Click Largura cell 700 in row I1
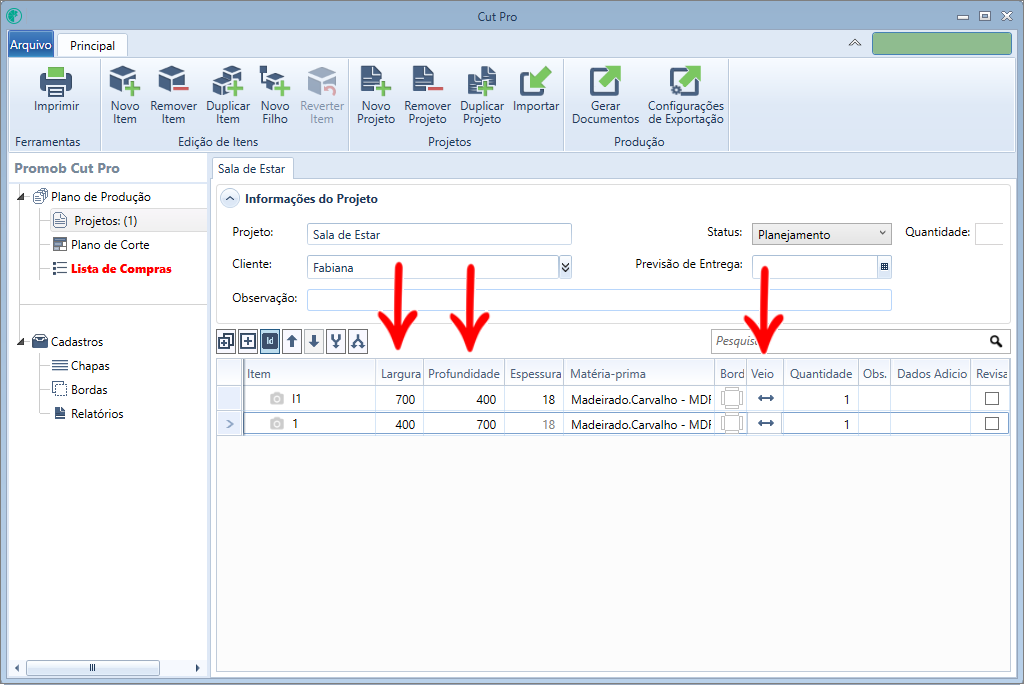The height and width of the screenshot is (685, 1024). coord(400,399)
